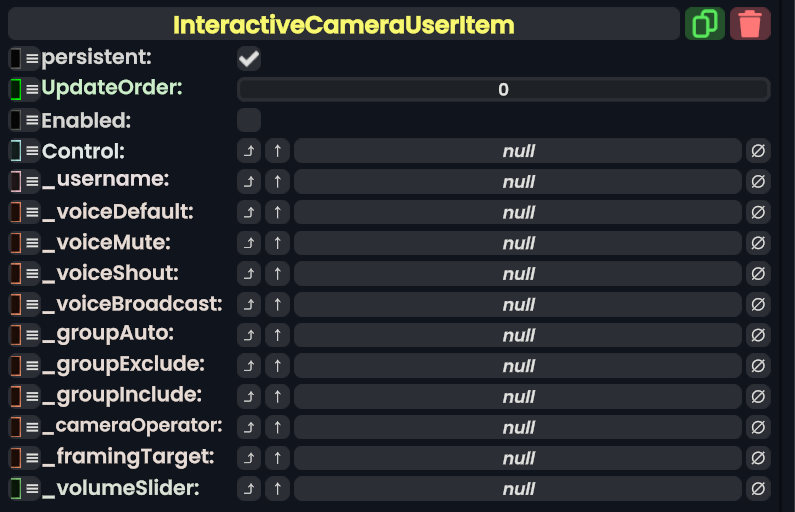The width and height of the screenshot is (795, 512).
Task: Click the UpdateOrder value slider field
Action: tap(503, 90)
